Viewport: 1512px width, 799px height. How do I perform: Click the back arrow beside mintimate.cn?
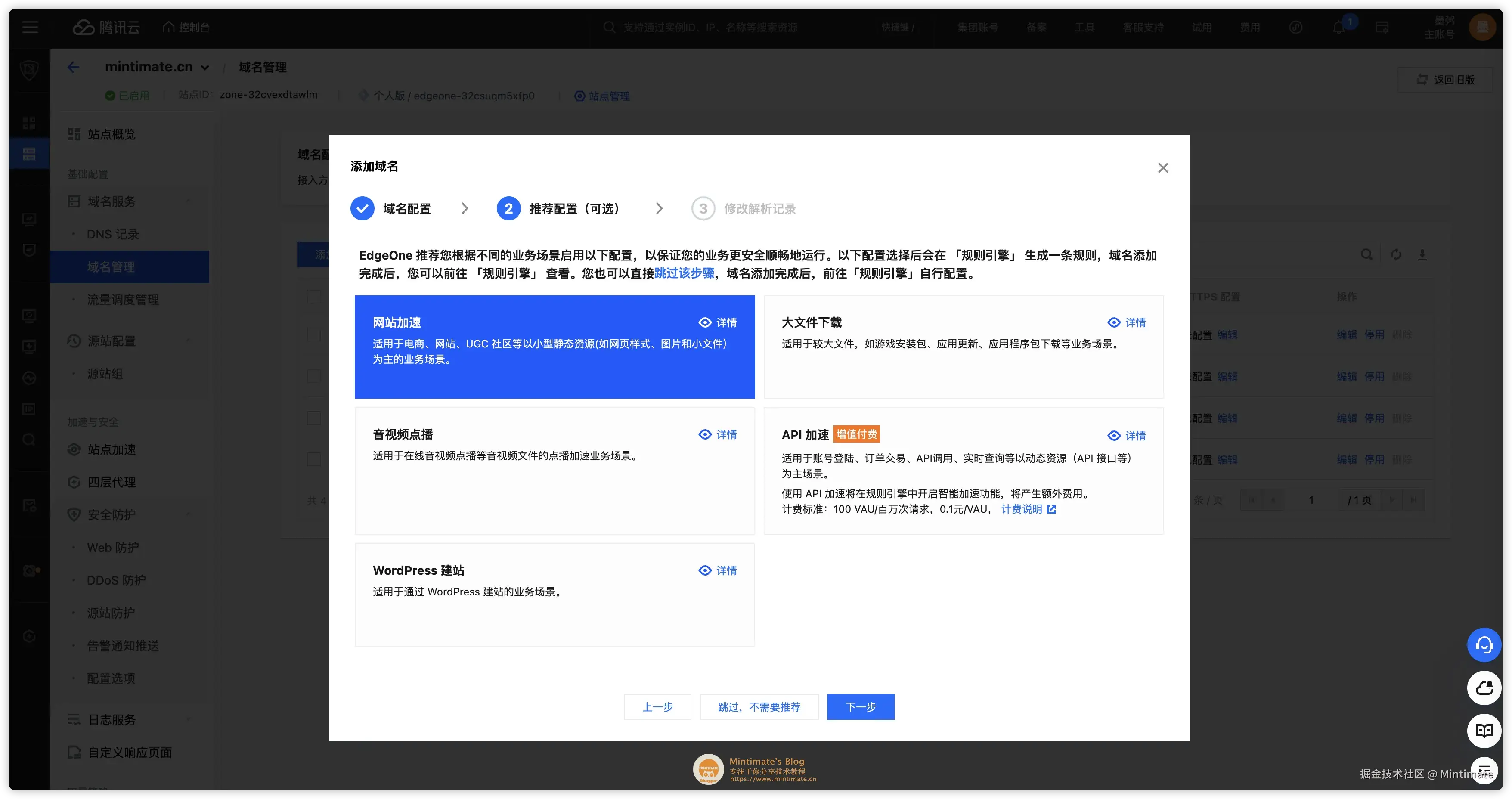[x=73, y=67]
